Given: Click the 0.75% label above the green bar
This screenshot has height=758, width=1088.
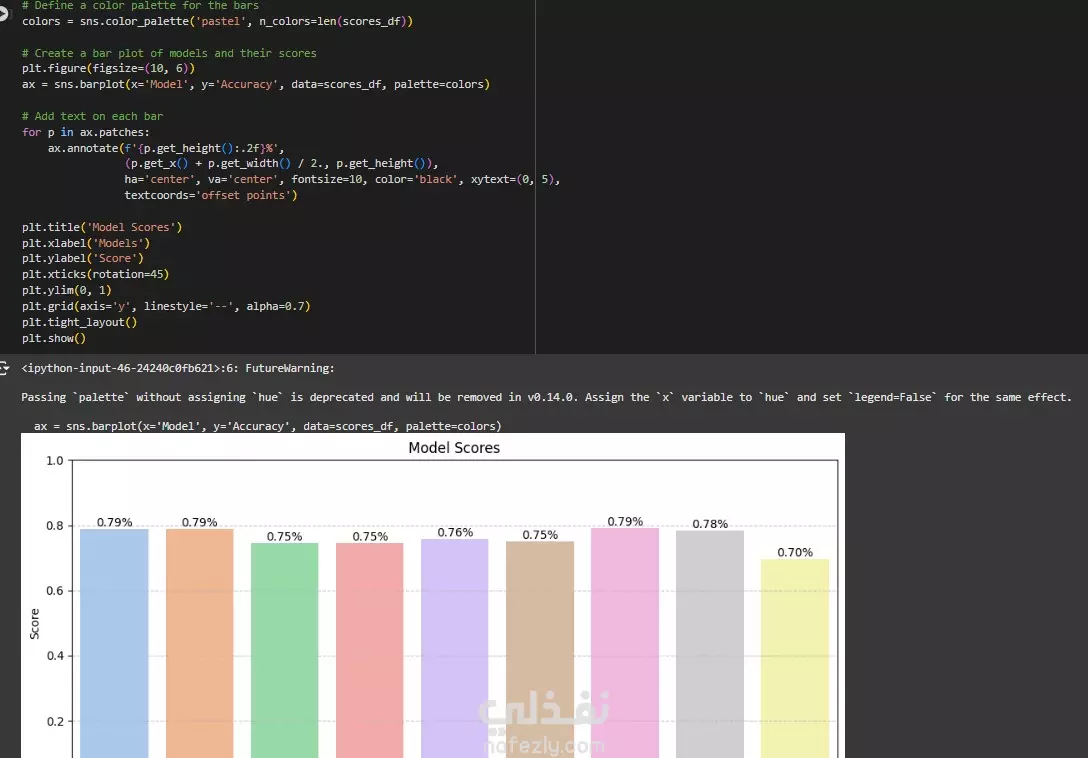Looking at the screenshot, I should pos(284,537).
